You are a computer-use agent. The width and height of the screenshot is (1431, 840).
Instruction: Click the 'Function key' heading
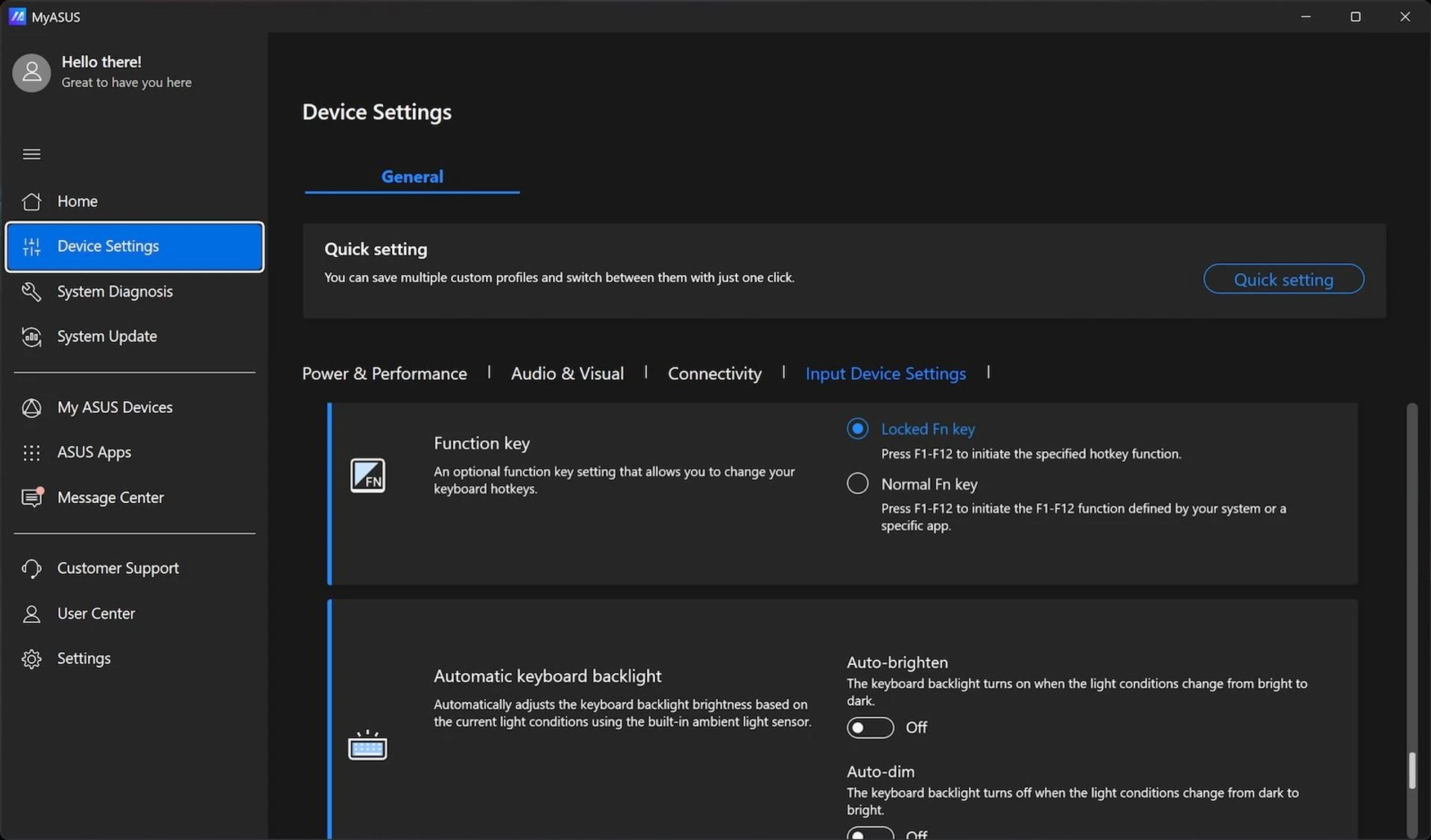point(481,443)
